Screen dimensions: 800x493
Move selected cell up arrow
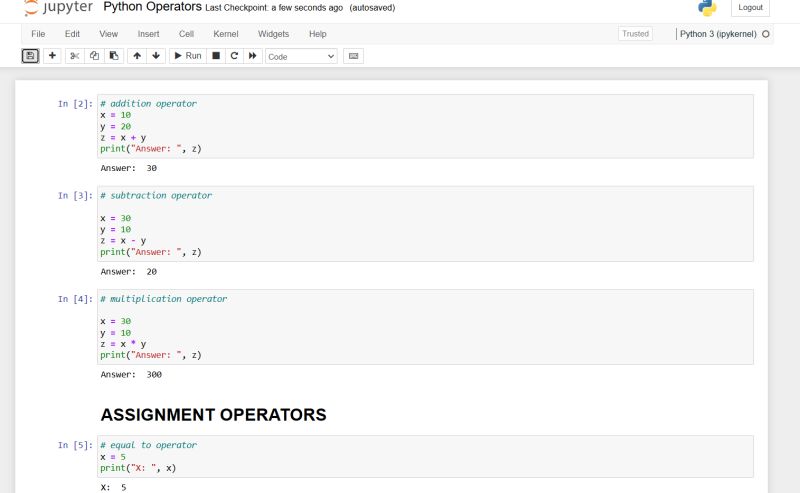tap(137, 56)
